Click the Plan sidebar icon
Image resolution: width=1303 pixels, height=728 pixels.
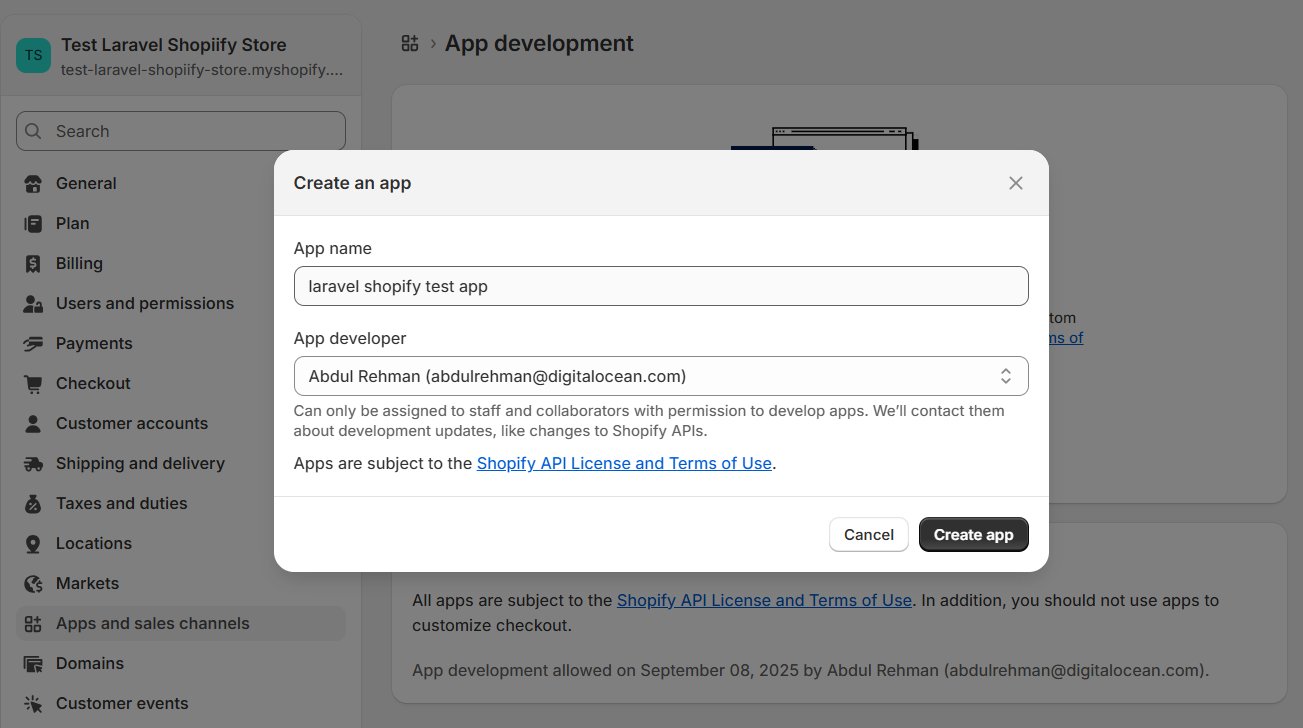point(33,224)
